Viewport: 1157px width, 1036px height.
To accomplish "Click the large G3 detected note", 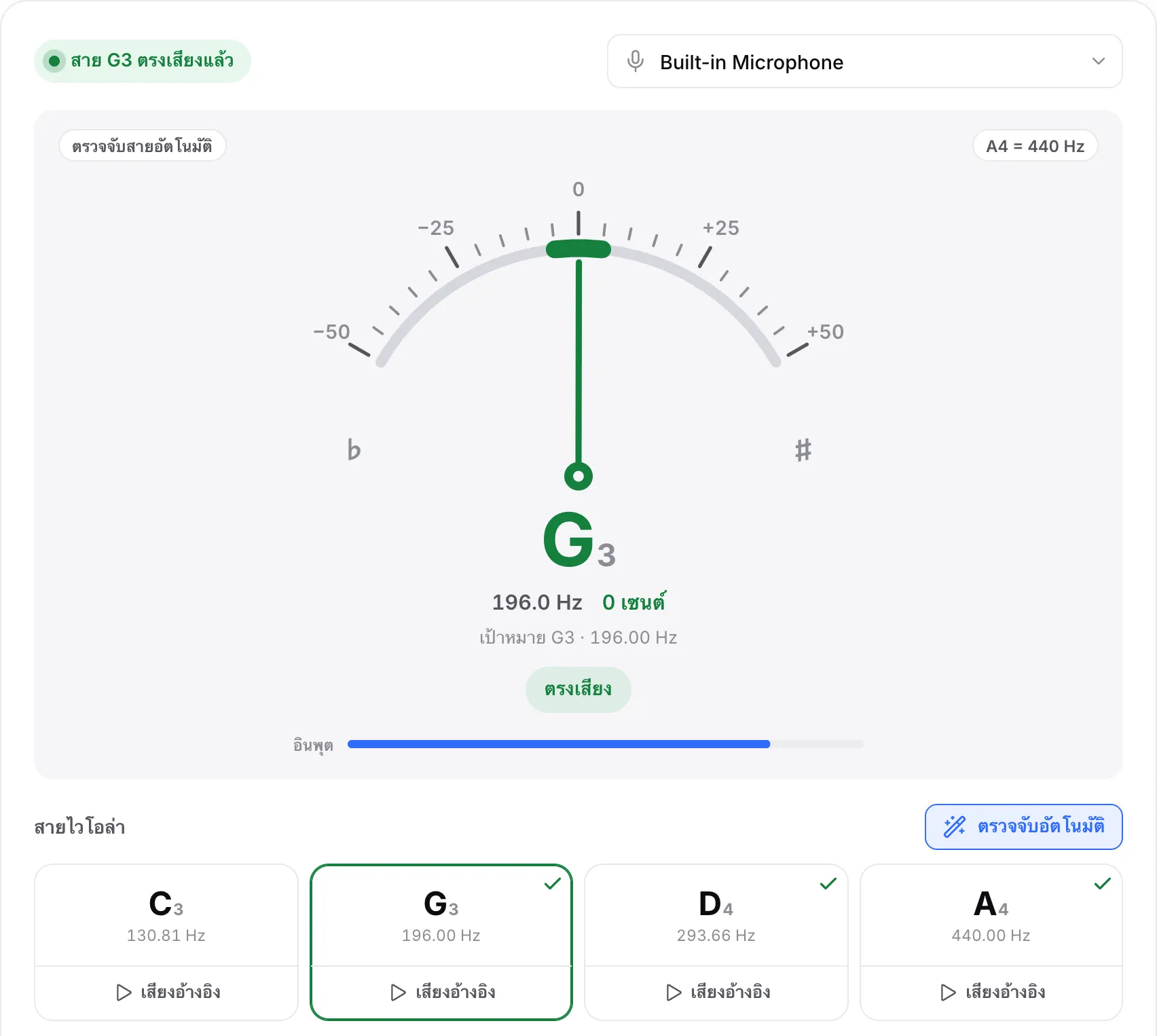I will click(x=579, y=540).
